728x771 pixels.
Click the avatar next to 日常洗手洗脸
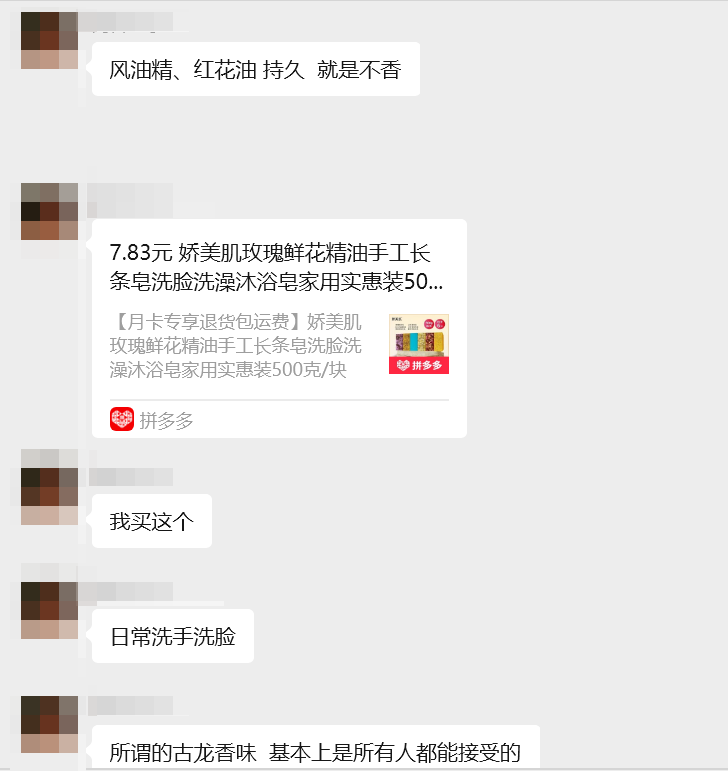(49, 611)
